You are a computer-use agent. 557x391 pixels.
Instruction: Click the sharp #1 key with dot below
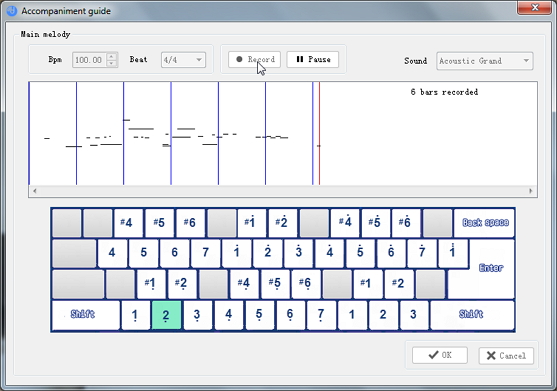151,284
